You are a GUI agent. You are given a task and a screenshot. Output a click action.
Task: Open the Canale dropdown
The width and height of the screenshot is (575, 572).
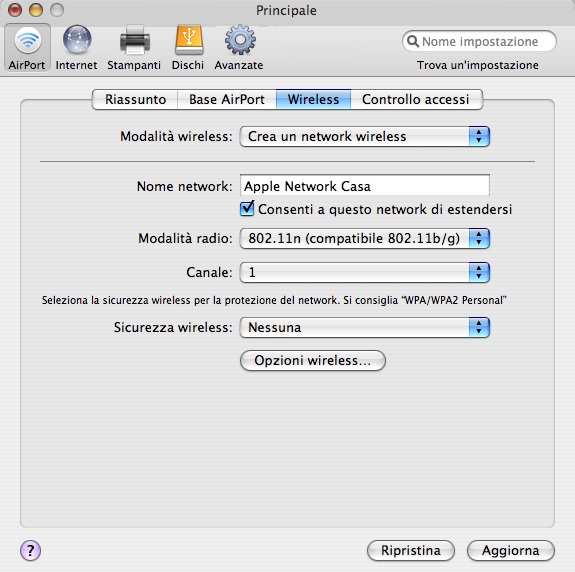pos(365,272)
